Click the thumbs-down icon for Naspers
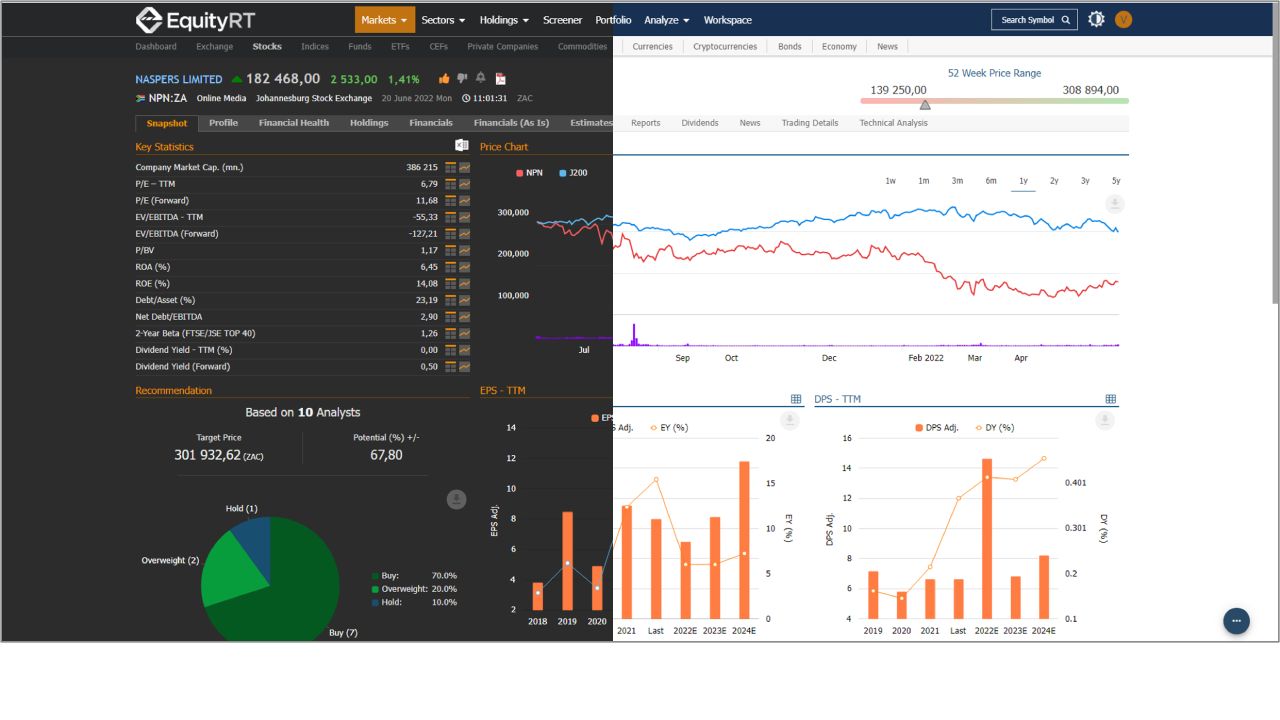Image resolution: width=1280 pixels, height=720 pixels. (462, 78)
